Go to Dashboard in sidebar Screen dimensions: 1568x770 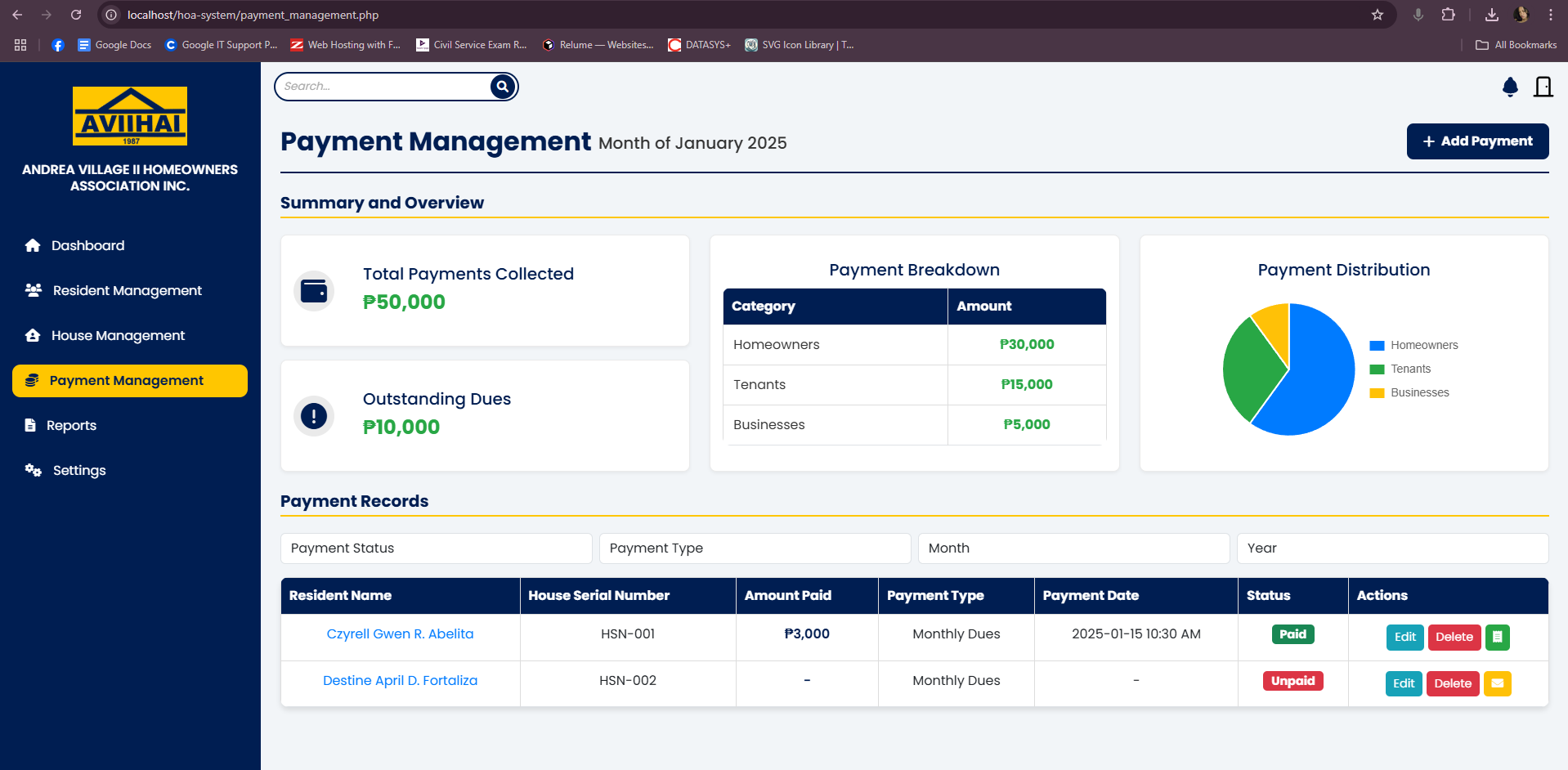click(87, 246)
